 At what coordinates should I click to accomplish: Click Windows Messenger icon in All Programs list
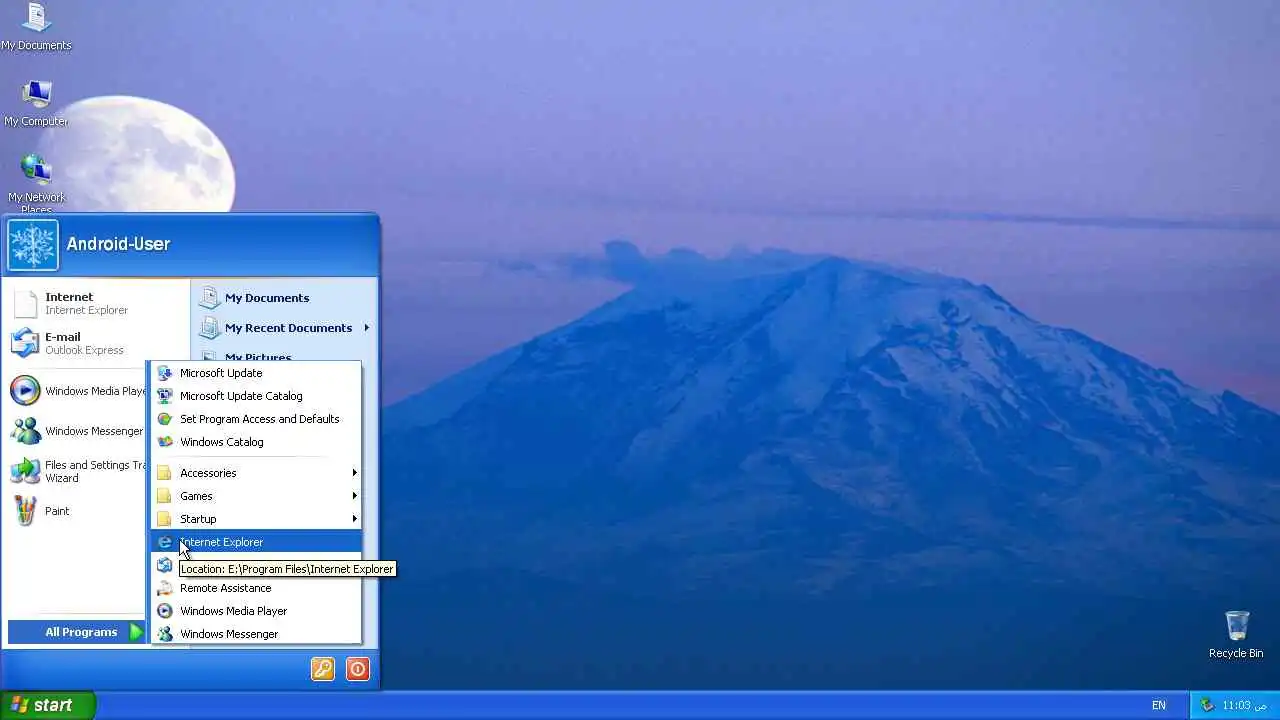pos(165,634)
